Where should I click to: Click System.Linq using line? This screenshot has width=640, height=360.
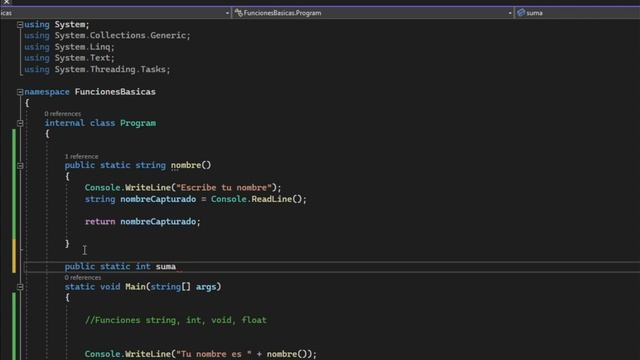point(69,47)
